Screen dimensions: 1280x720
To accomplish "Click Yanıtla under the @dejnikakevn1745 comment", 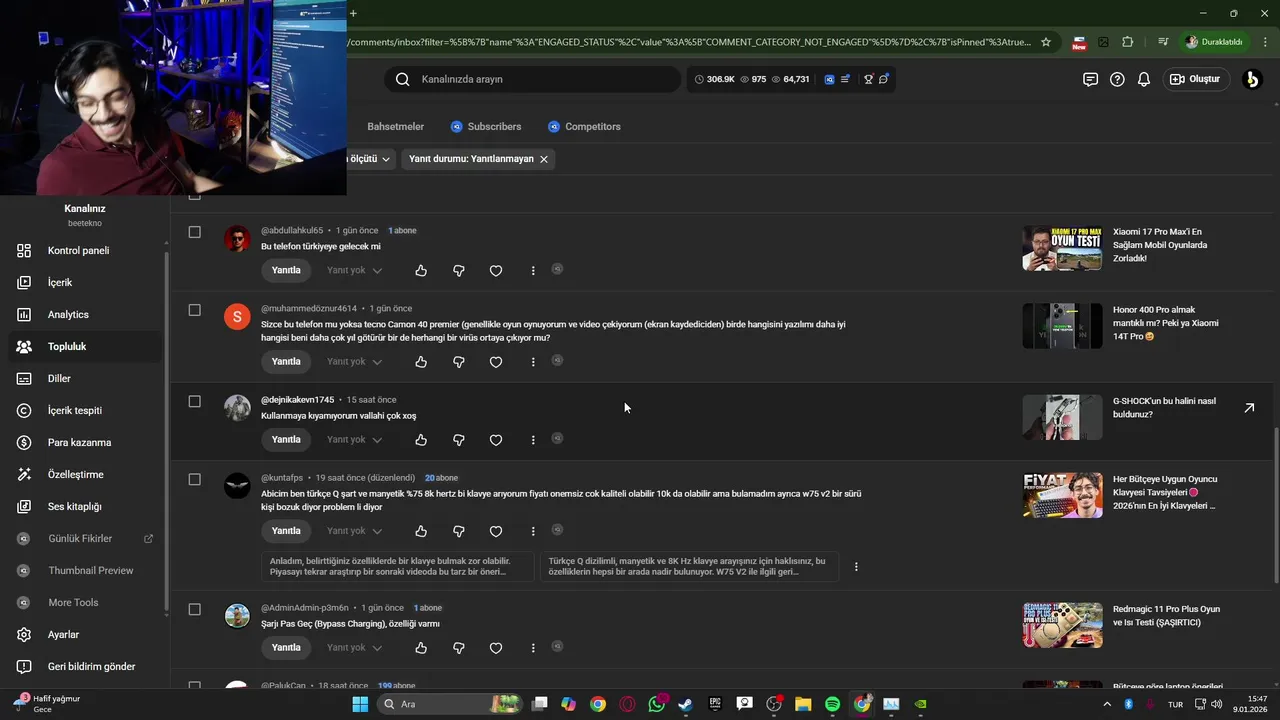I will click(286, 440).
